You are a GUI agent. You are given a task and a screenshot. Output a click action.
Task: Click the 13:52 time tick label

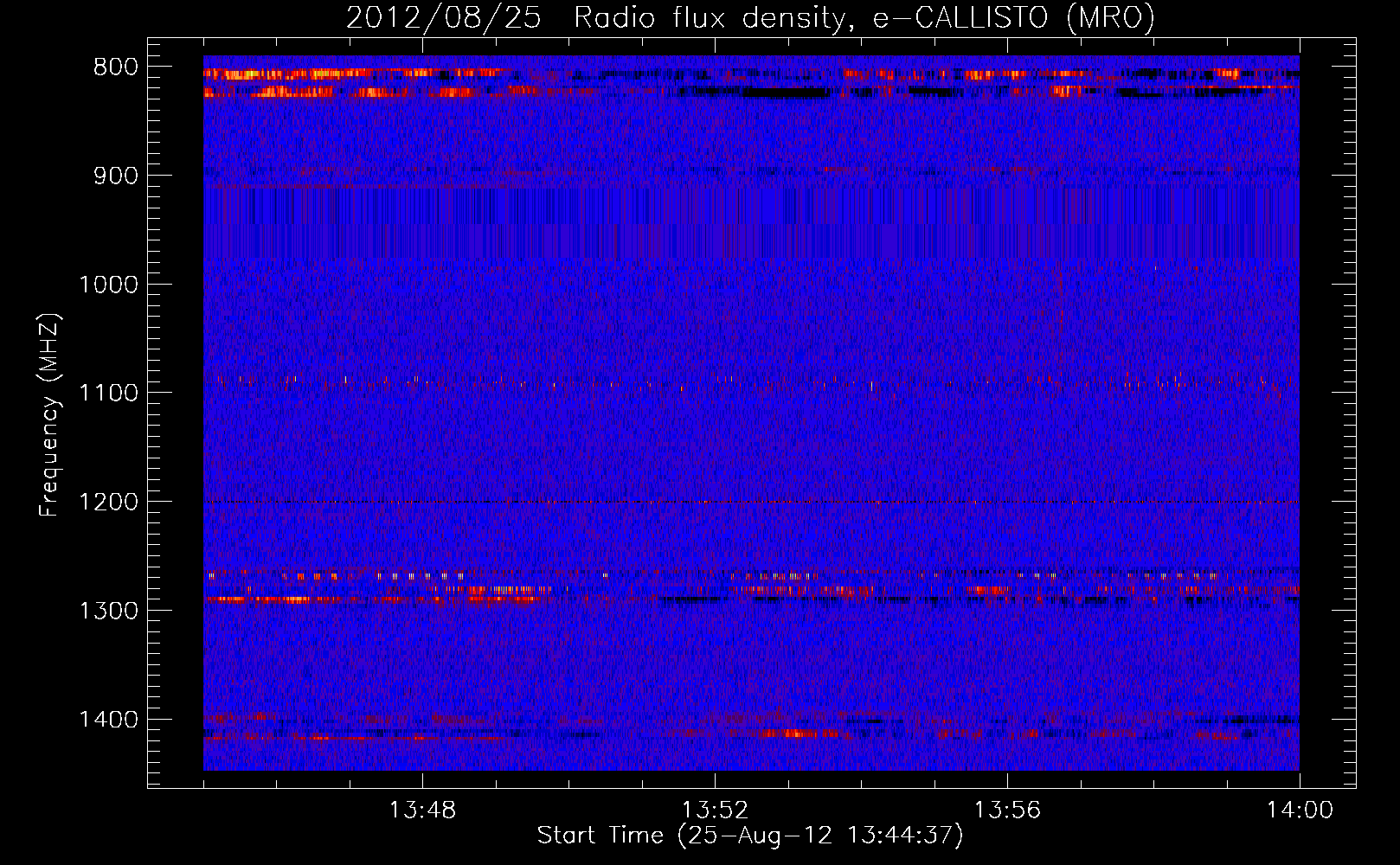pos(715,811)
